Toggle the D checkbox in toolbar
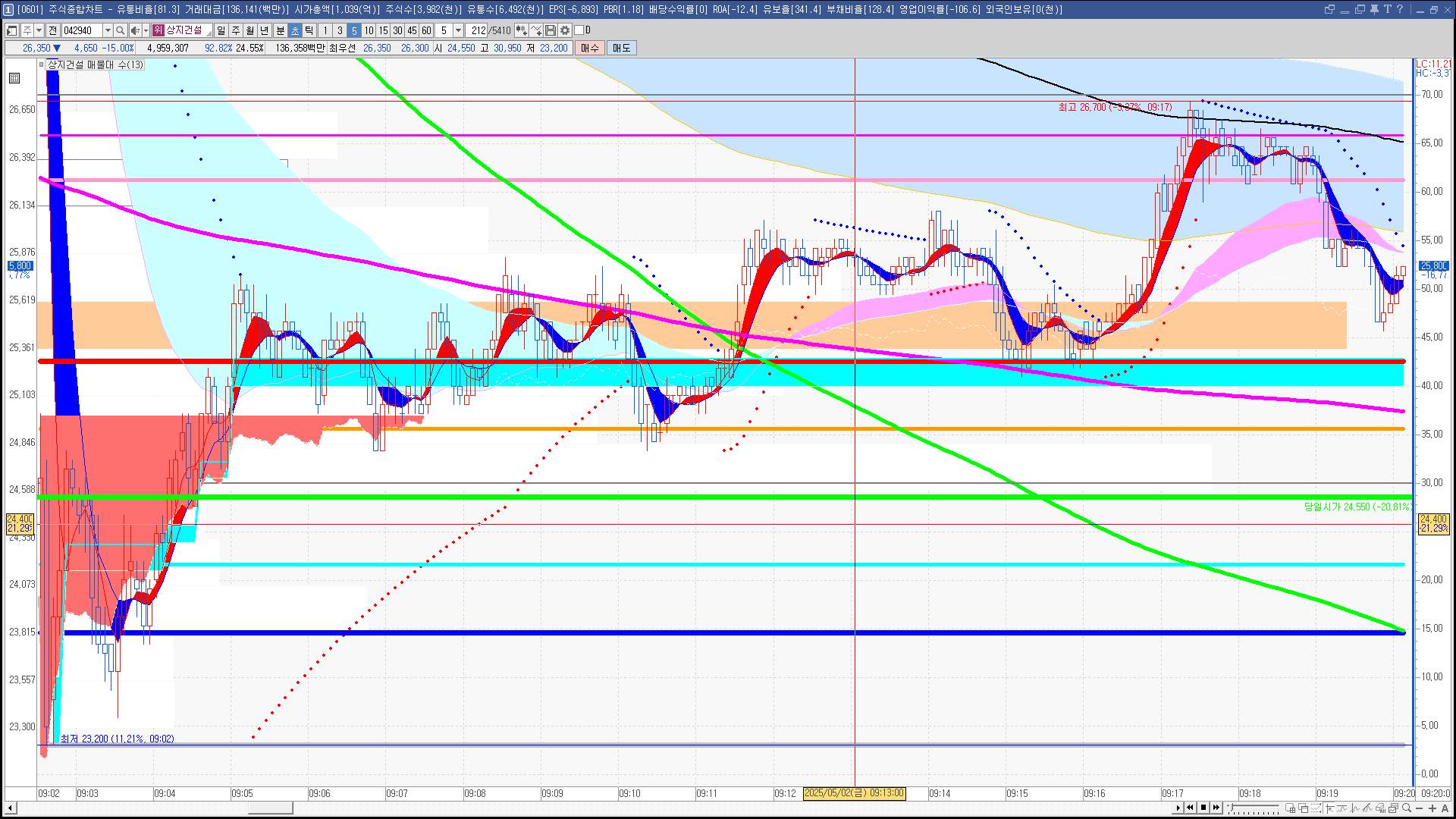The image size is (1456, 819). [579, 30]
